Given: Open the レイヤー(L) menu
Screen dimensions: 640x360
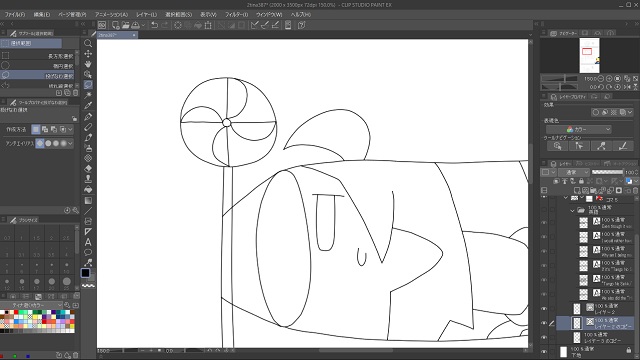Looking at the screenshot, I should click(x=147, y=14).
